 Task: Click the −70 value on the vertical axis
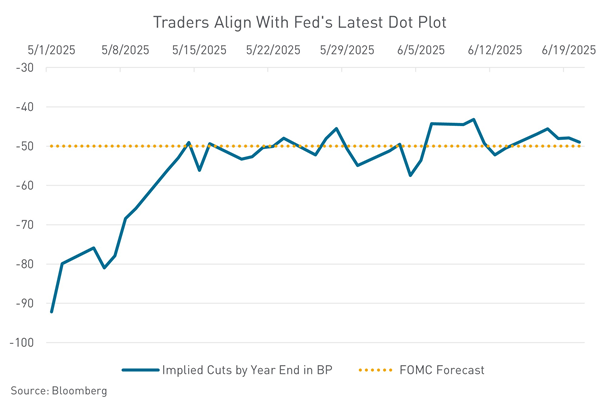point(22,225)
